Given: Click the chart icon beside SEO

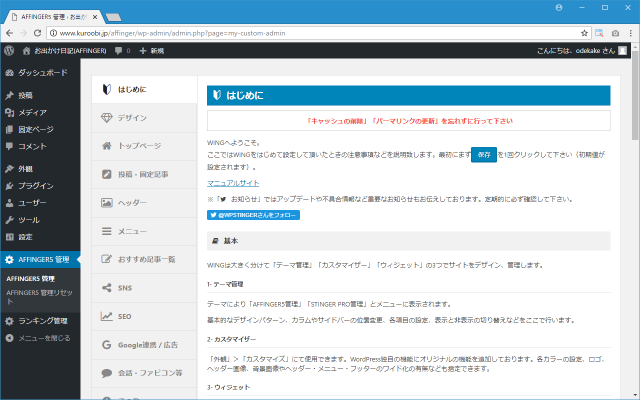Looking at the screenshot, I should [107, 316].
